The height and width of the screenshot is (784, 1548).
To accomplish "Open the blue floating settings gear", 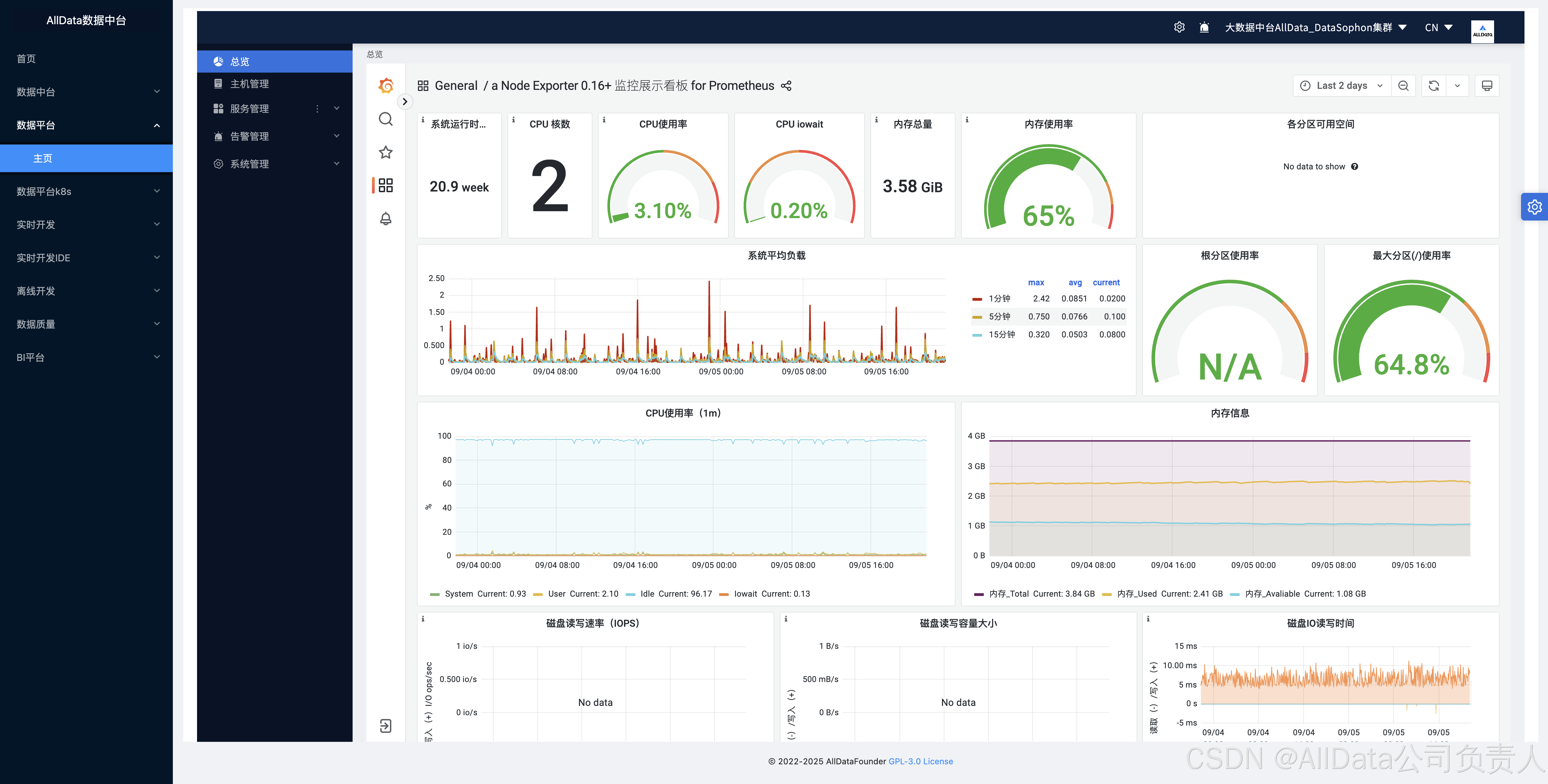I will pyautogui.click(x=1534, y=207).
